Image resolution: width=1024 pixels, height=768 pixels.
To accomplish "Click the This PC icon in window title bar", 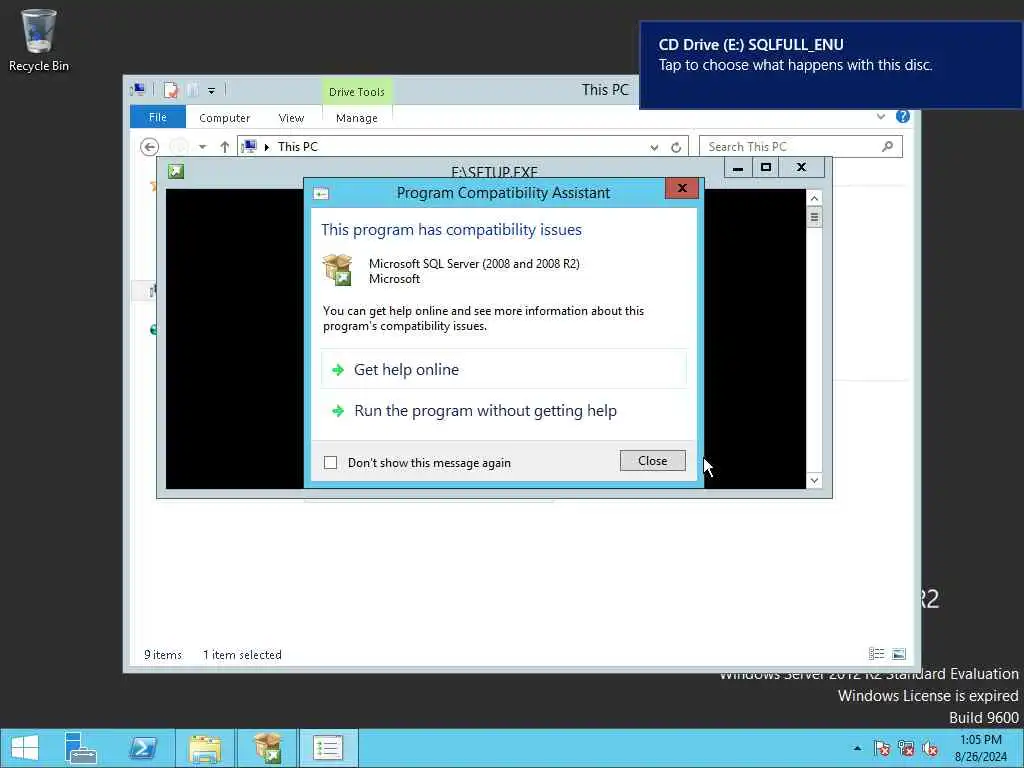I will tap(138, 90).
